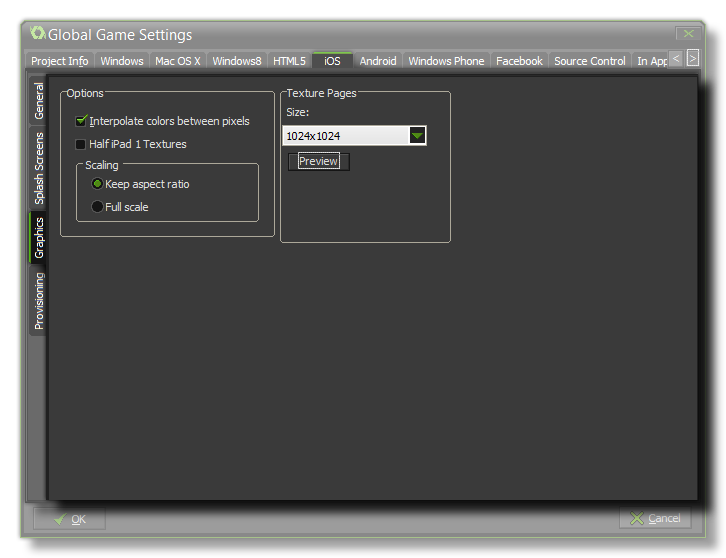Open the Splash Screens side tab

tap(39, 168)
